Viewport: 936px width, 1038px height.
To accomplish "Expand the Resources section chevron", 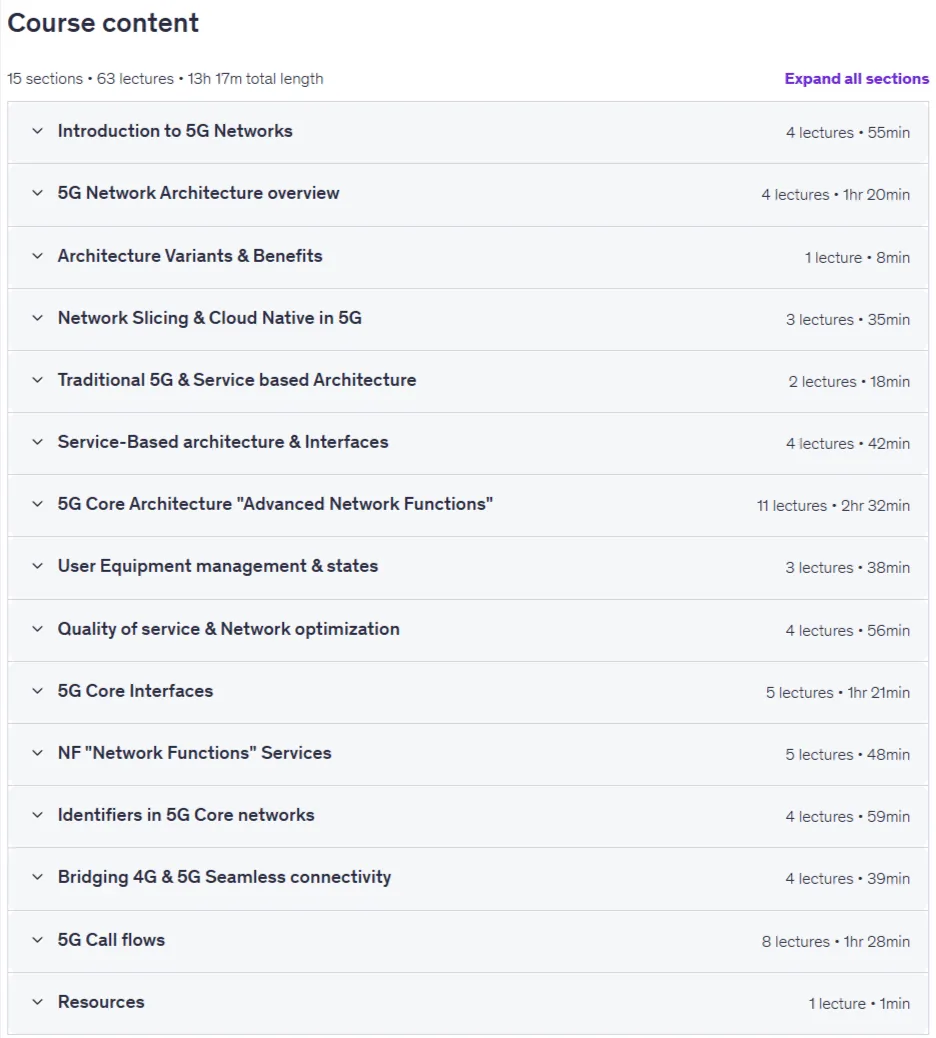I will pos(38,1002).
